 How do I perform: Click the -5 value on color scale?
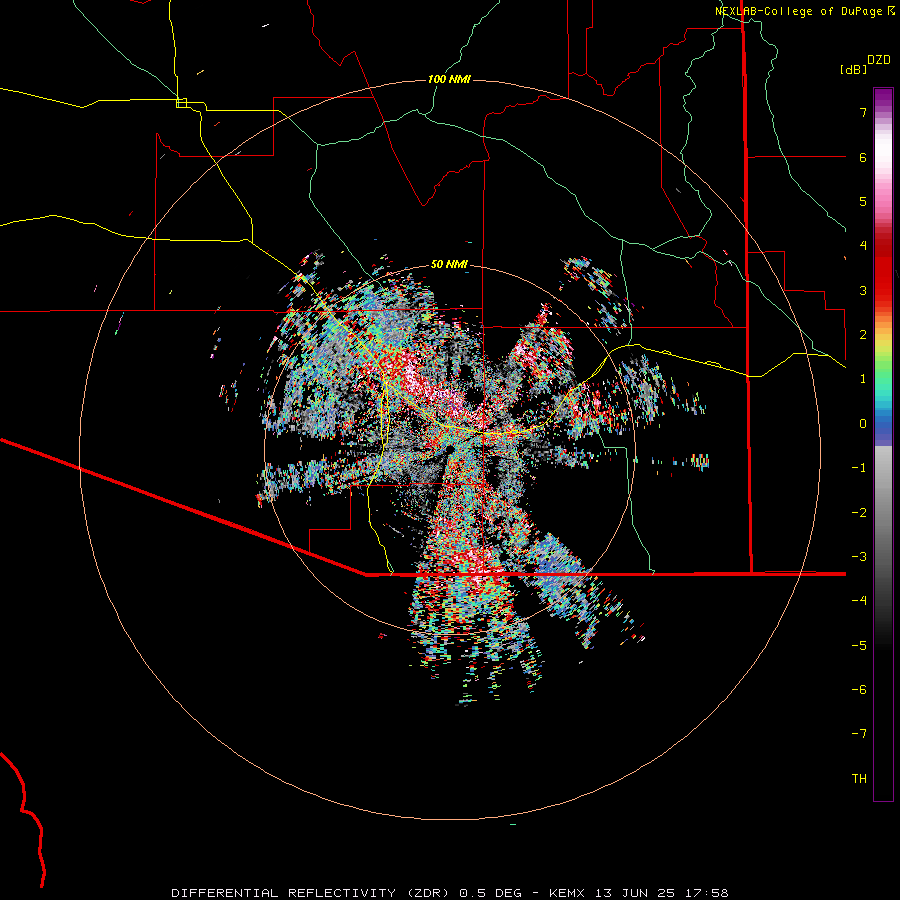point(859,646)
